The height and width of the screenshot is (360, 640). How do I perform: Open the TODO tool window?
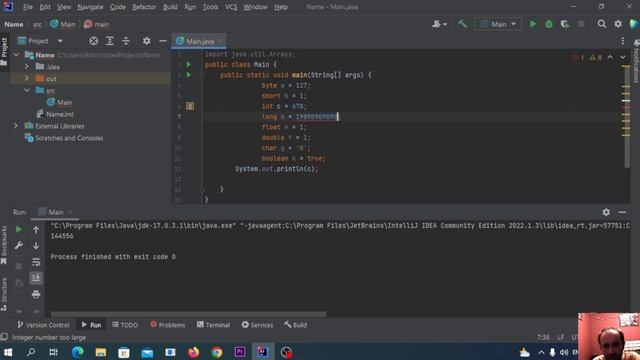124,325
